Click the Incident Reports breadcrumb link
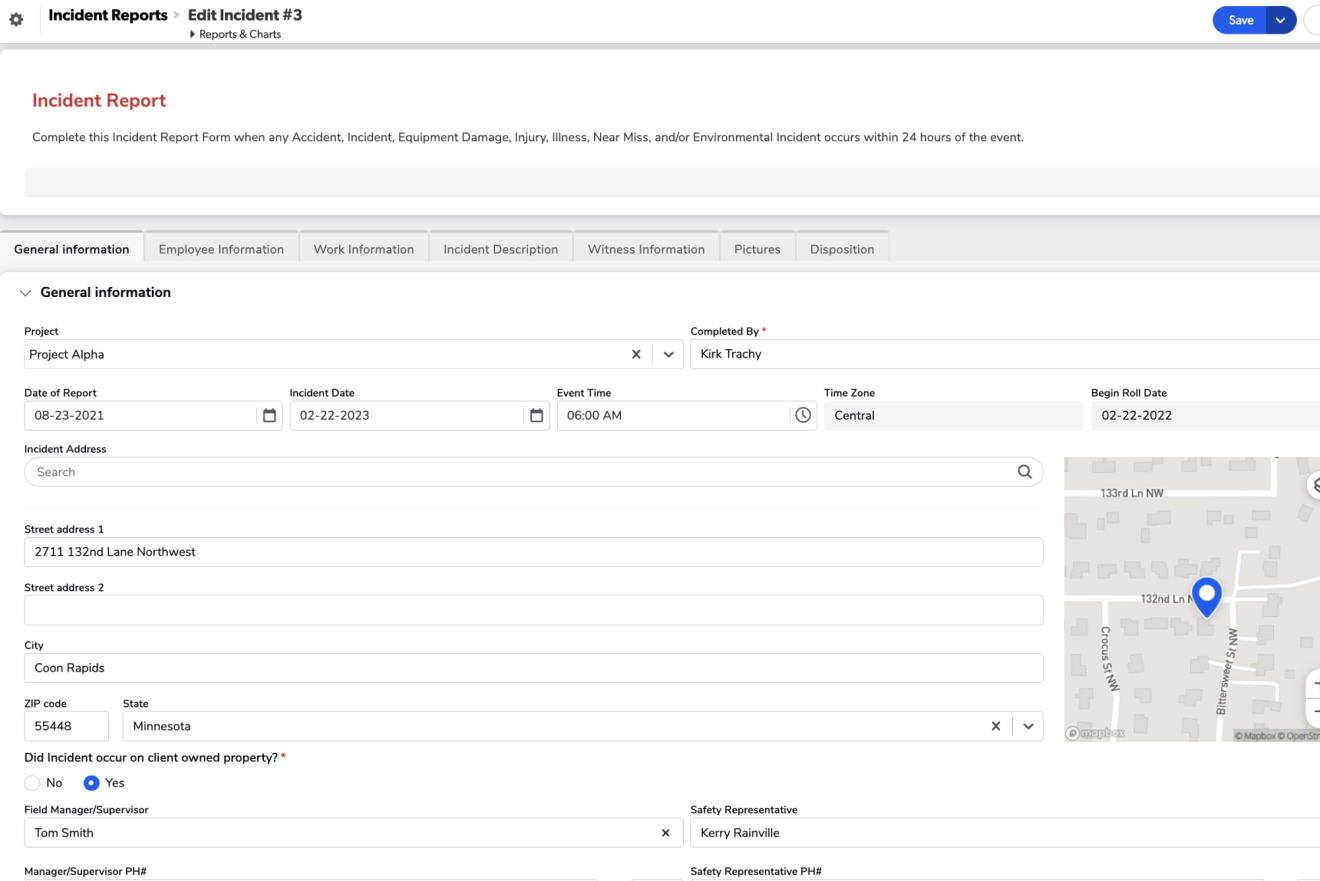Screen dimensions: 1320x881 click(108, 15)
